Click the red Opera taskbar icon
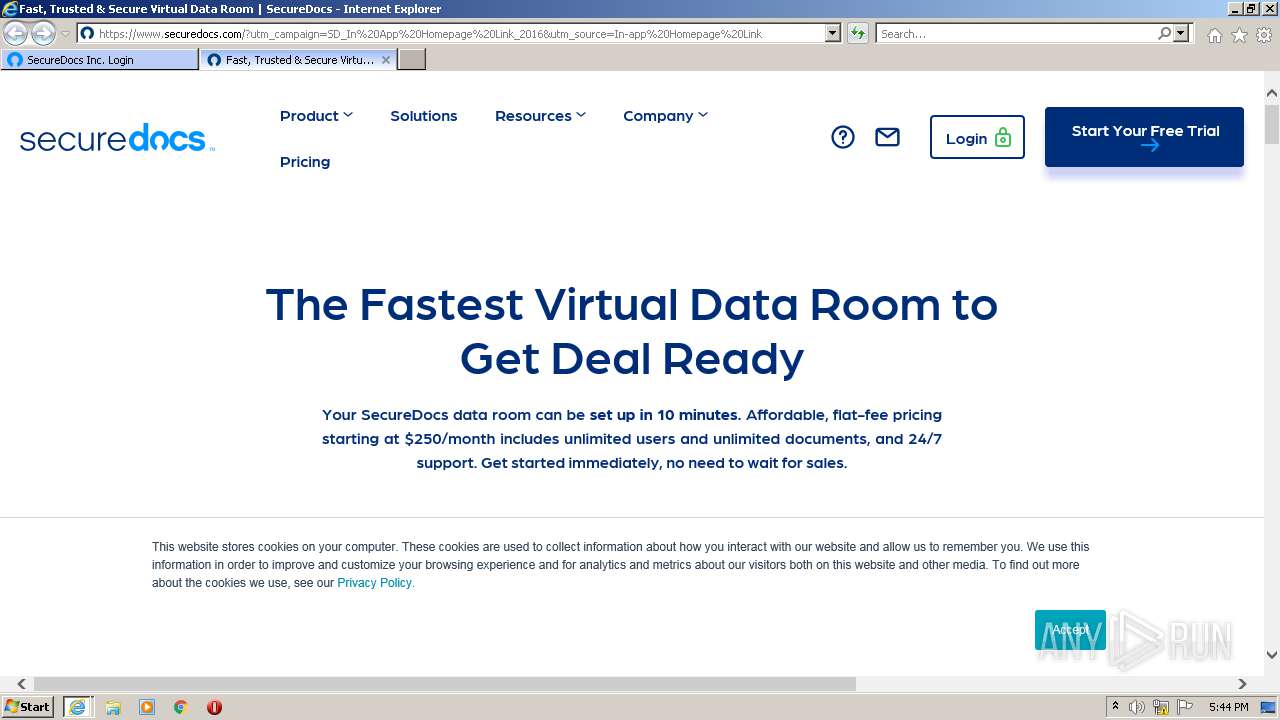Image resolution: width=1280 pixels, height=720 pixels. click(x=214, y=707)
